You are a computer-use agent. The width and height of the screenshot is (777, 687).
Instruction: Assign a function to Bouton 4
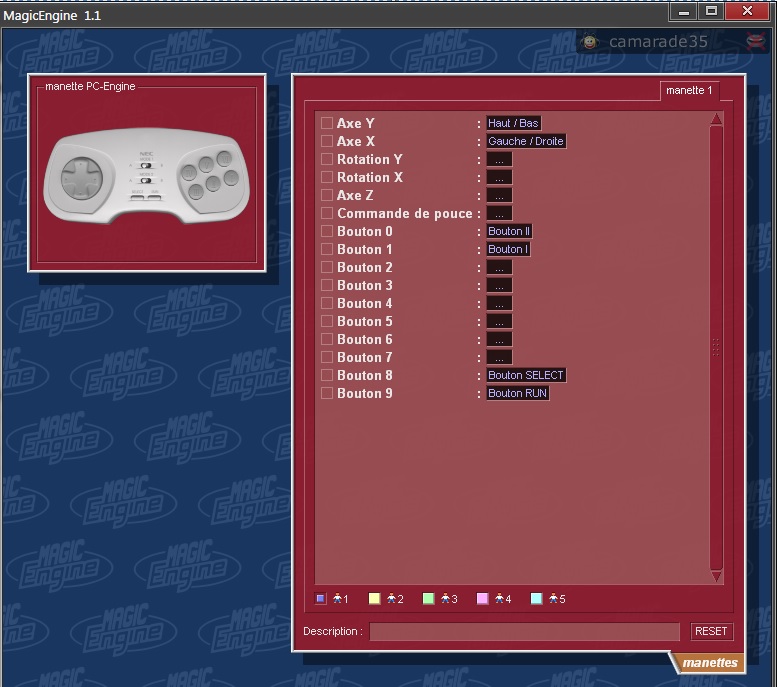(x=499, y=303)
